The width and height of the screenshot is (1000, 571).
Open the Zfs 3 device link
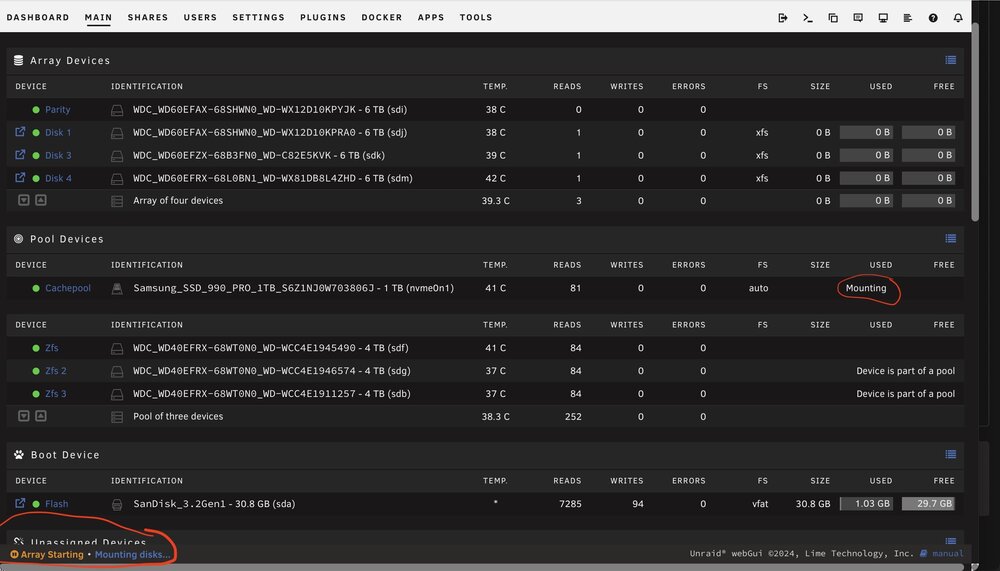click(56, 394)
